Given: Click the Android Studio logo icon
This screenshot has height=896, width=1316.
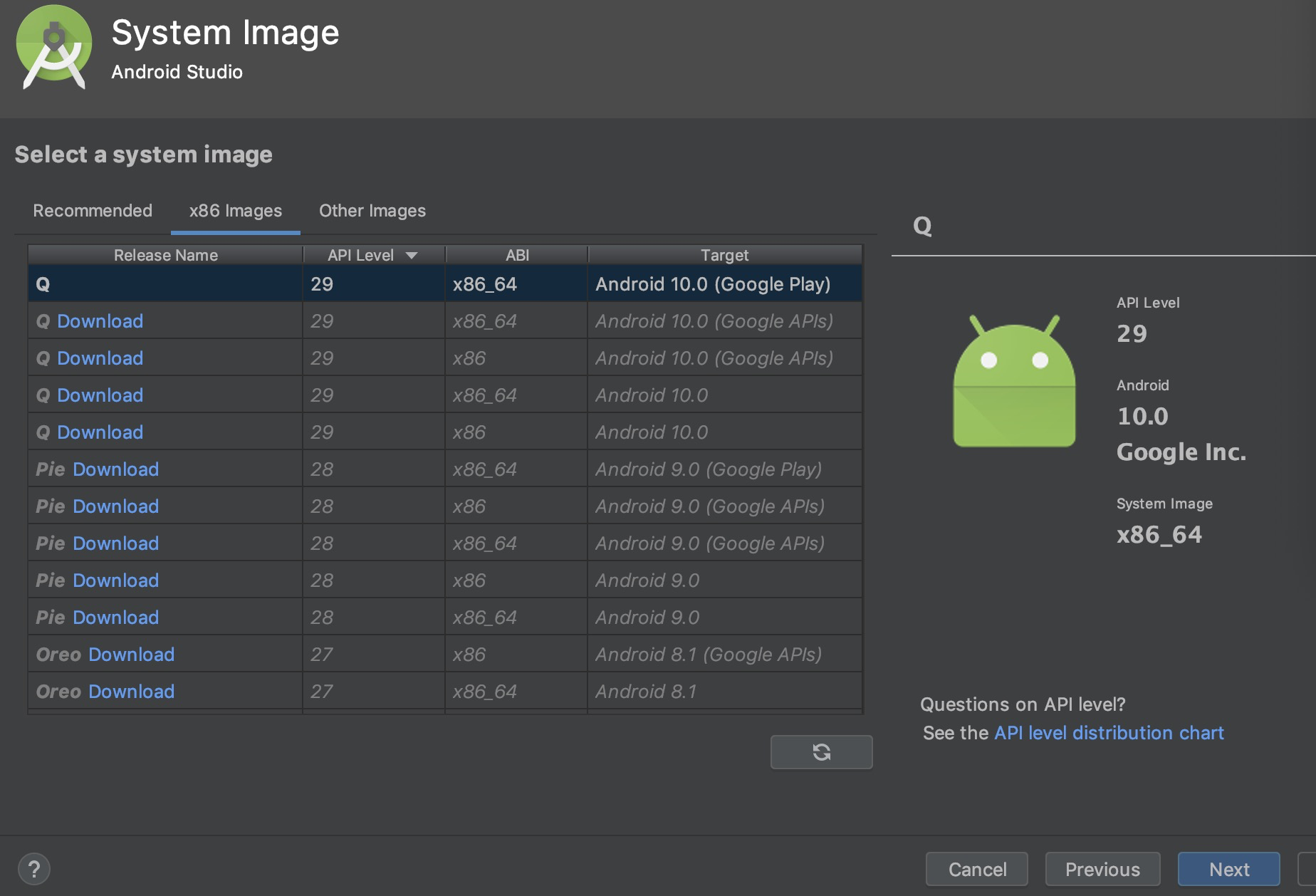Looking at the screenshot, I should [54, 47].
